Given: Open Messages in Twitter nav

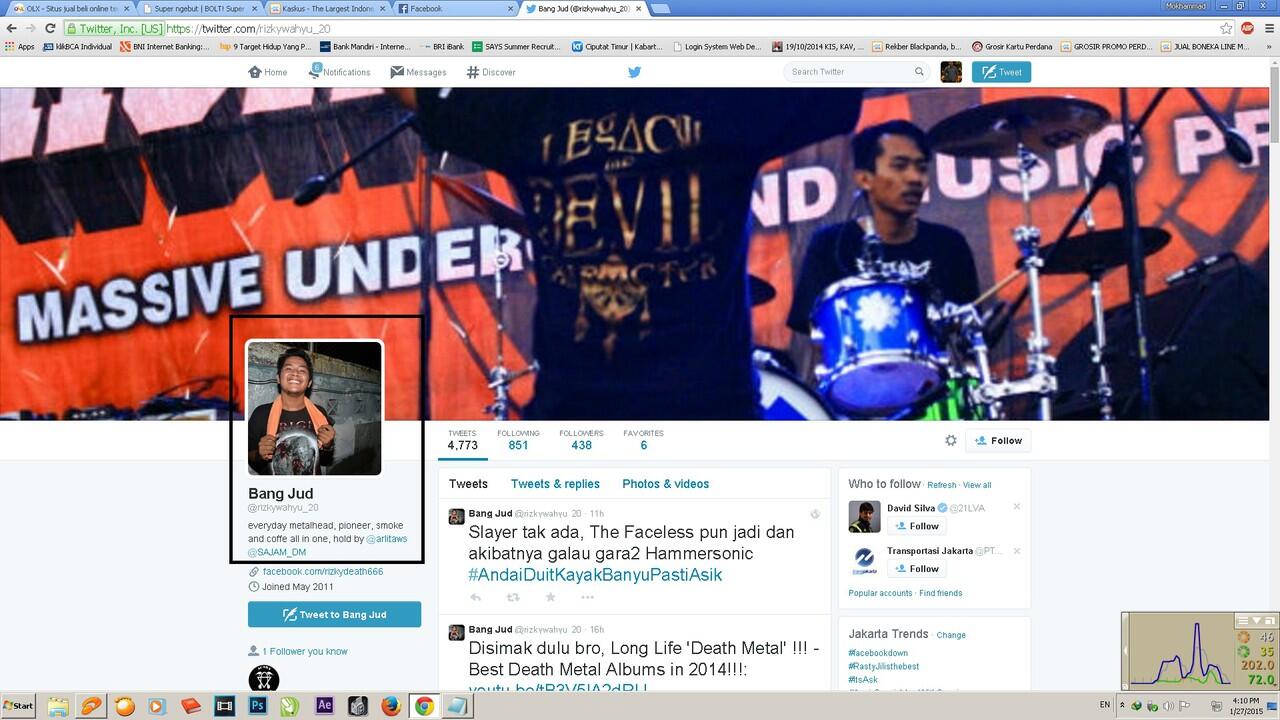Looking at the screenshot, I should 418,72.
